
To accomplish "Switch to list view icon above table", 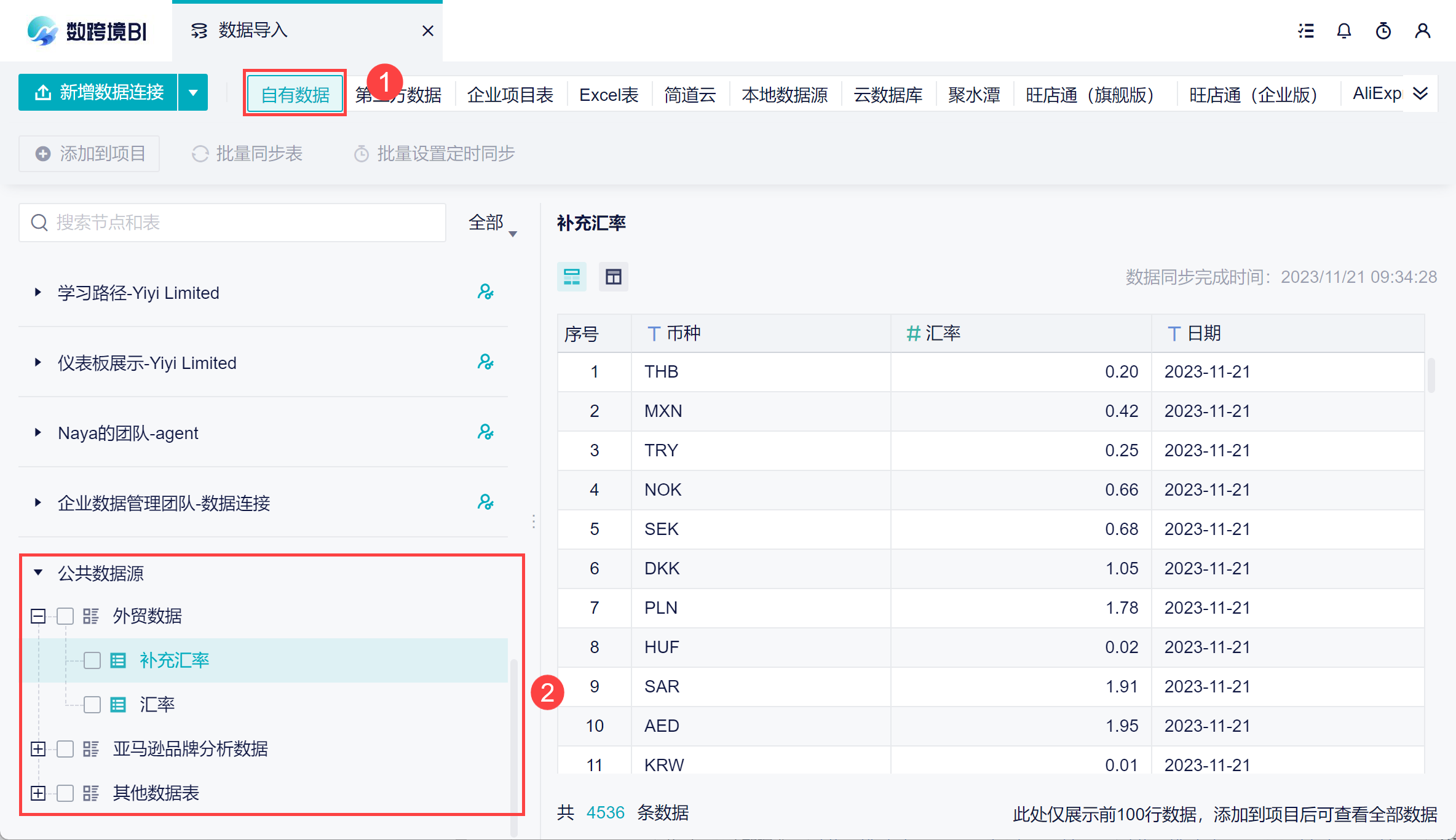I will click(572, 277).
